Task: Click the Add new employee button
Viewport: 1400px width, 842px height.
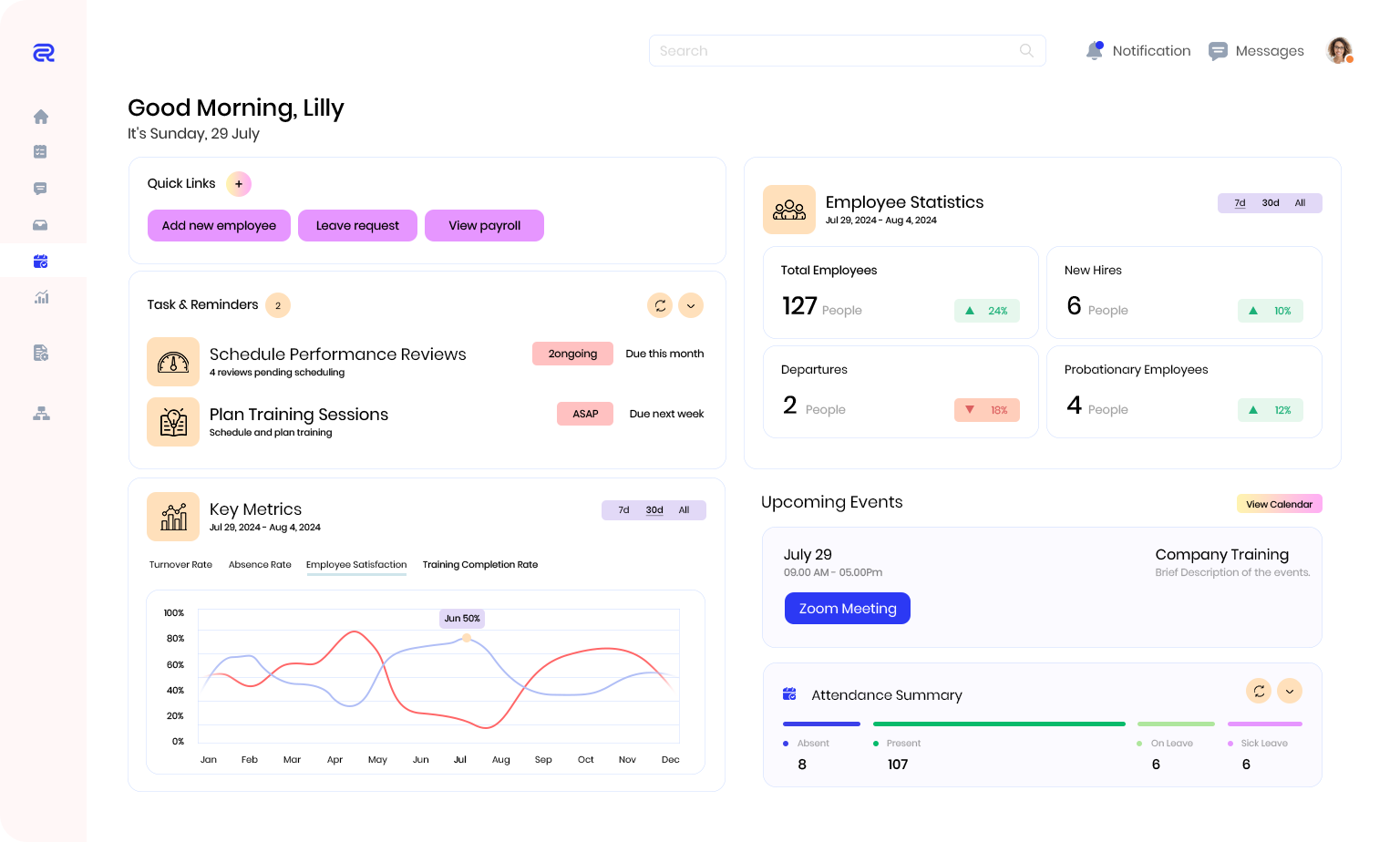Action: click(219, 226)
